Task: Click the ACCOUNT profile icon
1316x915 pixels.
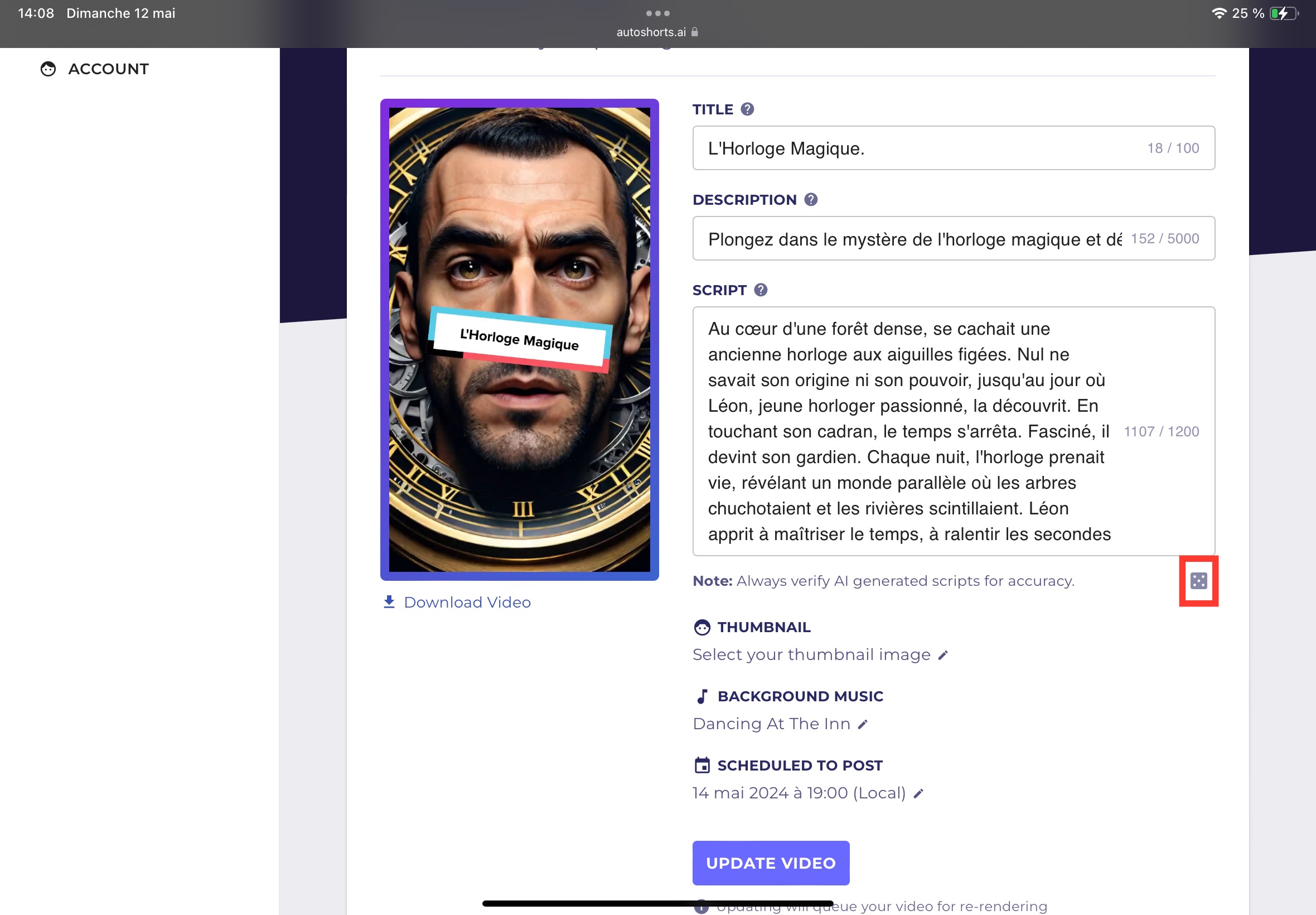Action: [48, 68]
